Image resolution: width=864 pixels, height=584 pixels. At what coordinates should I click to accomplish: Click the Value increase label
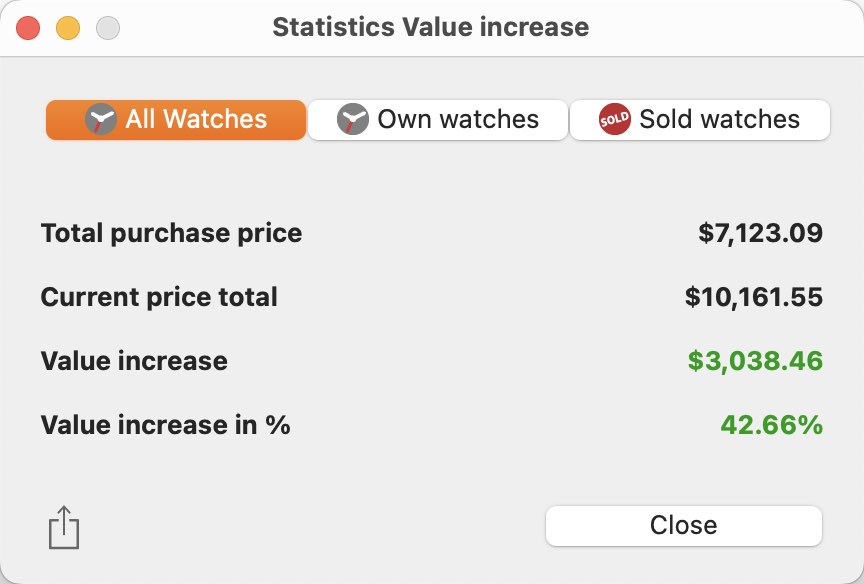click(134, 361)
